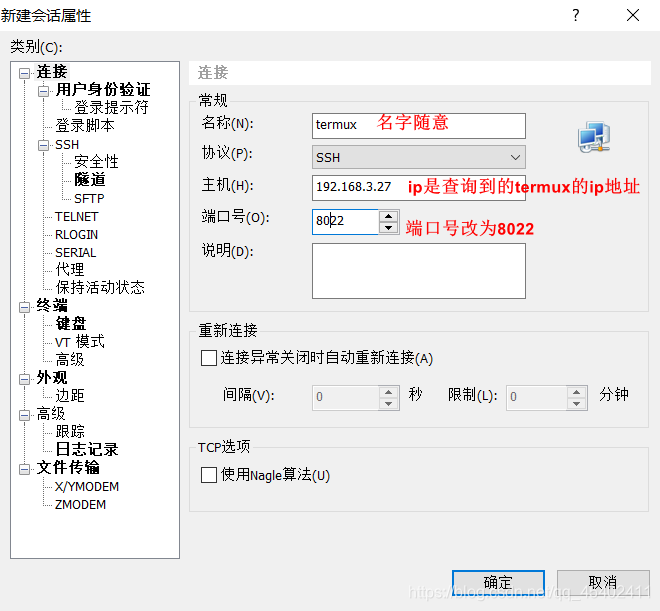Screen dimensions: 660x611
Task: Select 外观 tree item
Action: pos(52,378)
